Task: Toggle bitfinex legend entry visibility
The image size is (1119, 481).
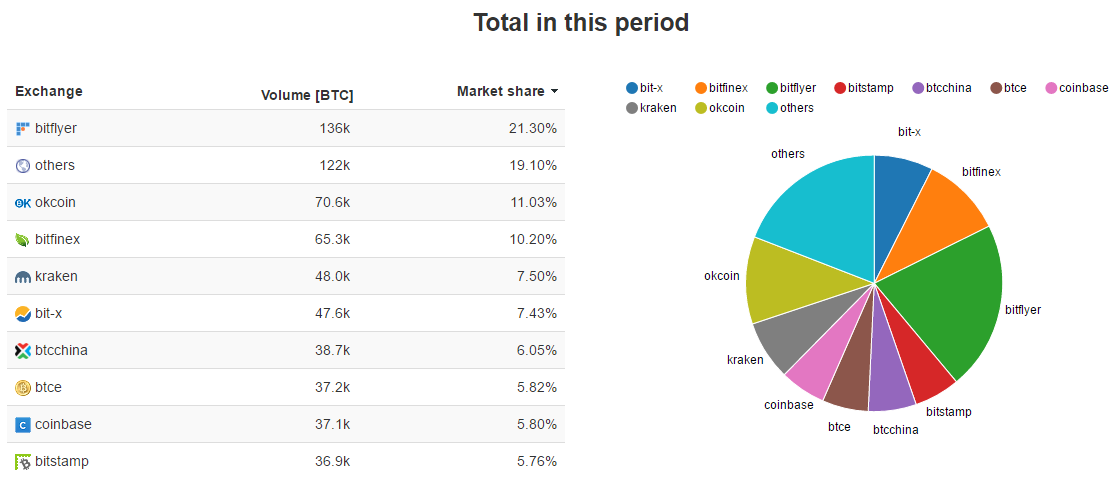Action: tap(721, 88)
